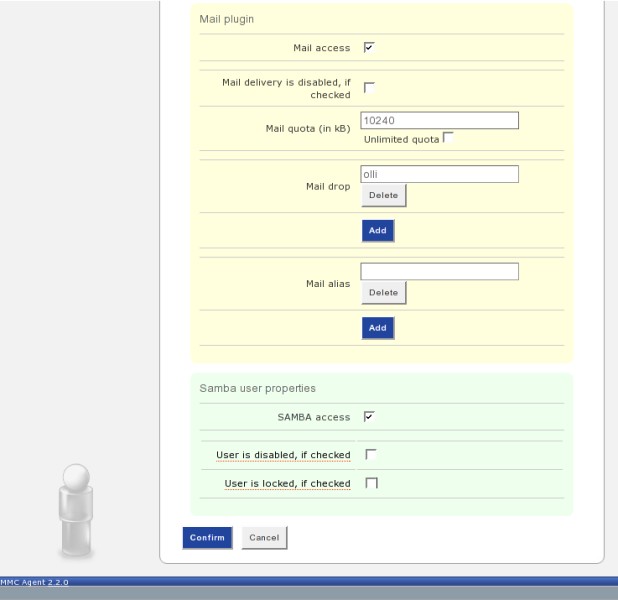The width and height of the screenshot is (618, 600).
Task: Delete the Mail alias entry
Action: 383,293
